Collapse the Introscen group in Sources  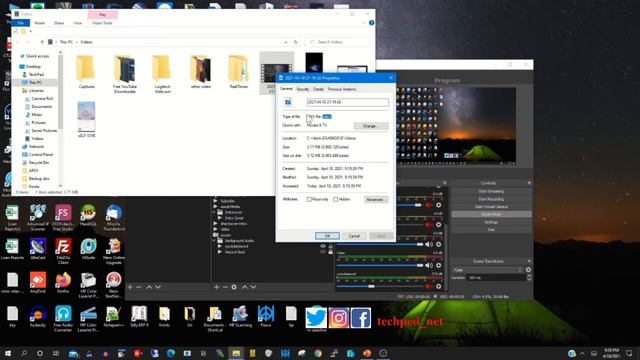tap(215, 212)
